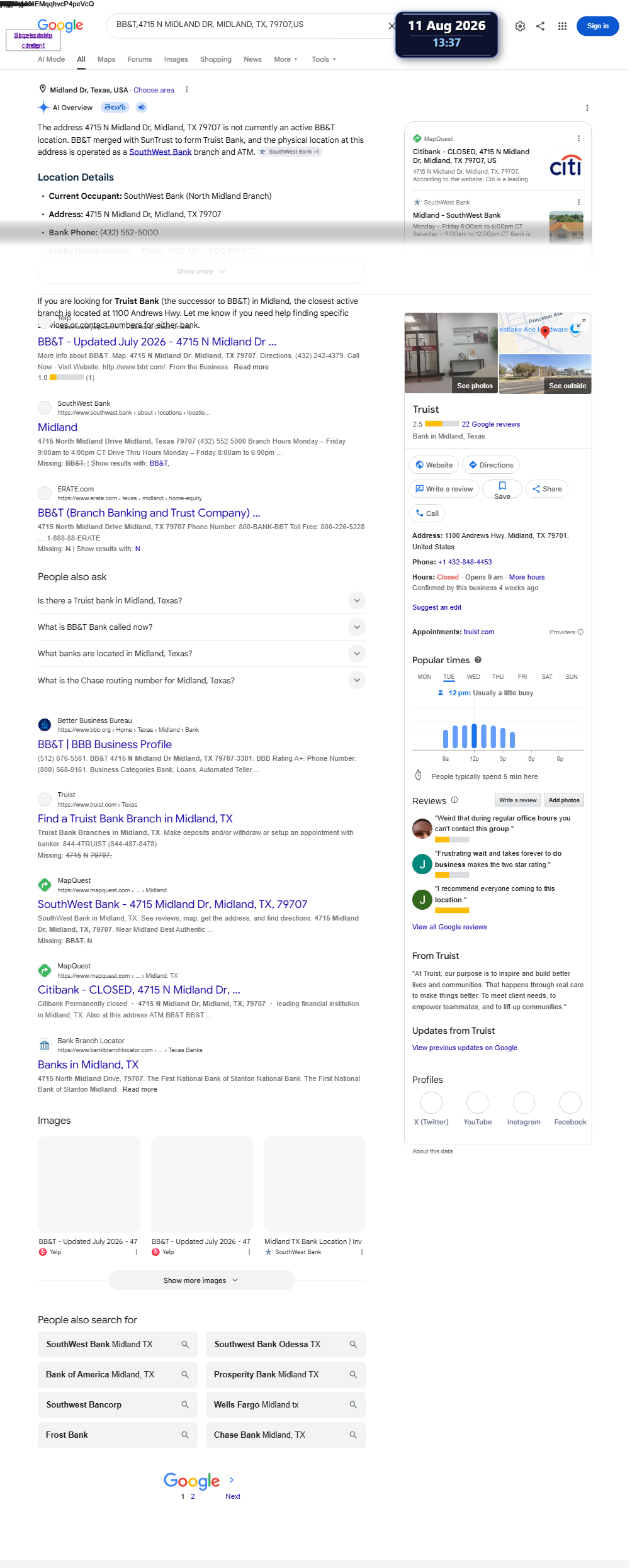Click Better Business Bureau favicon

[45, 725]
